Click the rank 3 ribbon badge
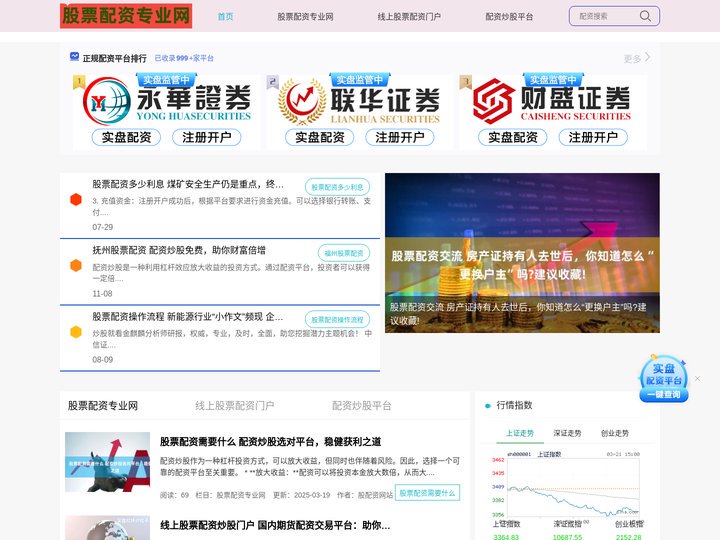720x540 pixels. click(x=466, y=82)
